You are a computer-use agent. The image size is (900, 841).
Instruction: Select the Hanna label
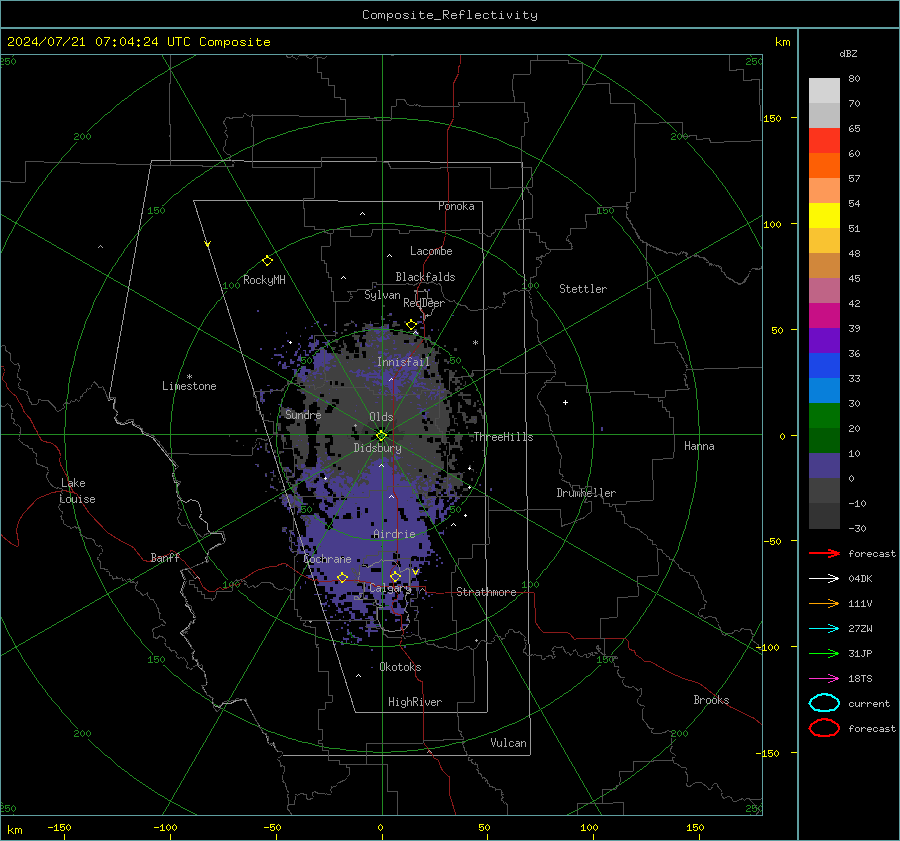[x=699, y=446]
